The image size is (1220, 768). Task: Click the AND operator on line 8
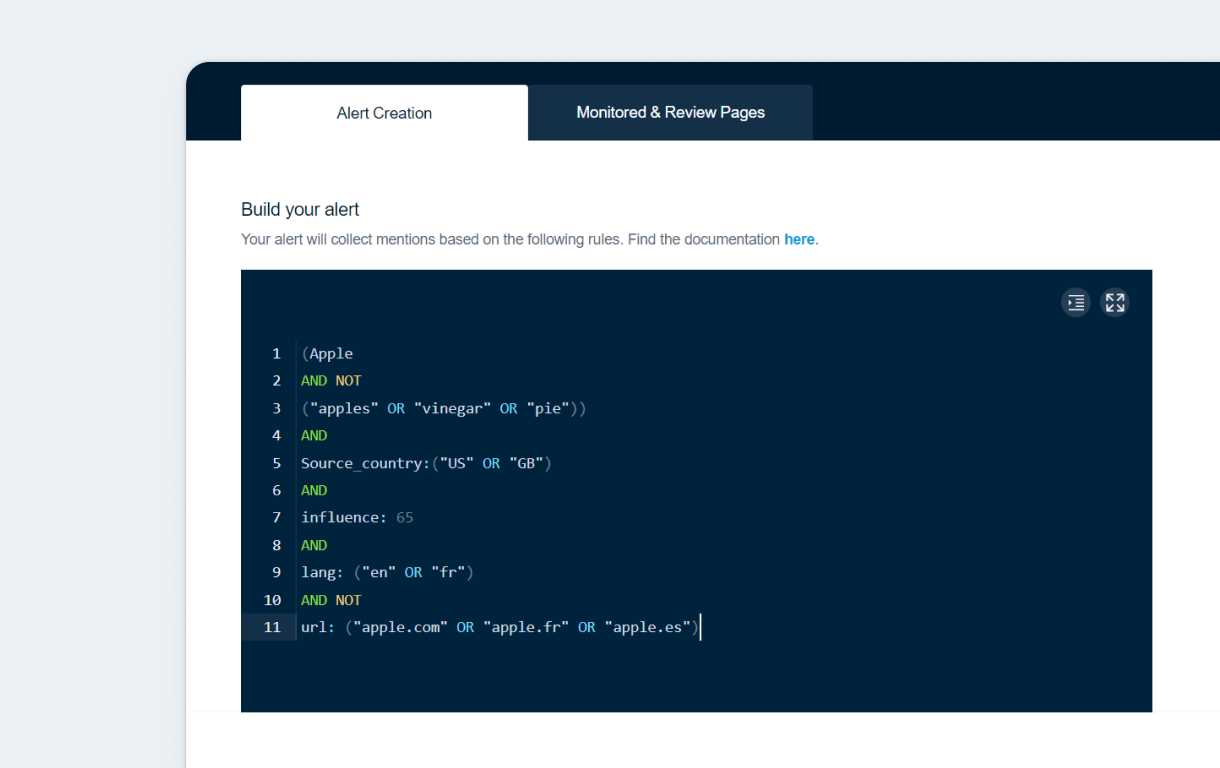[314, 546]
